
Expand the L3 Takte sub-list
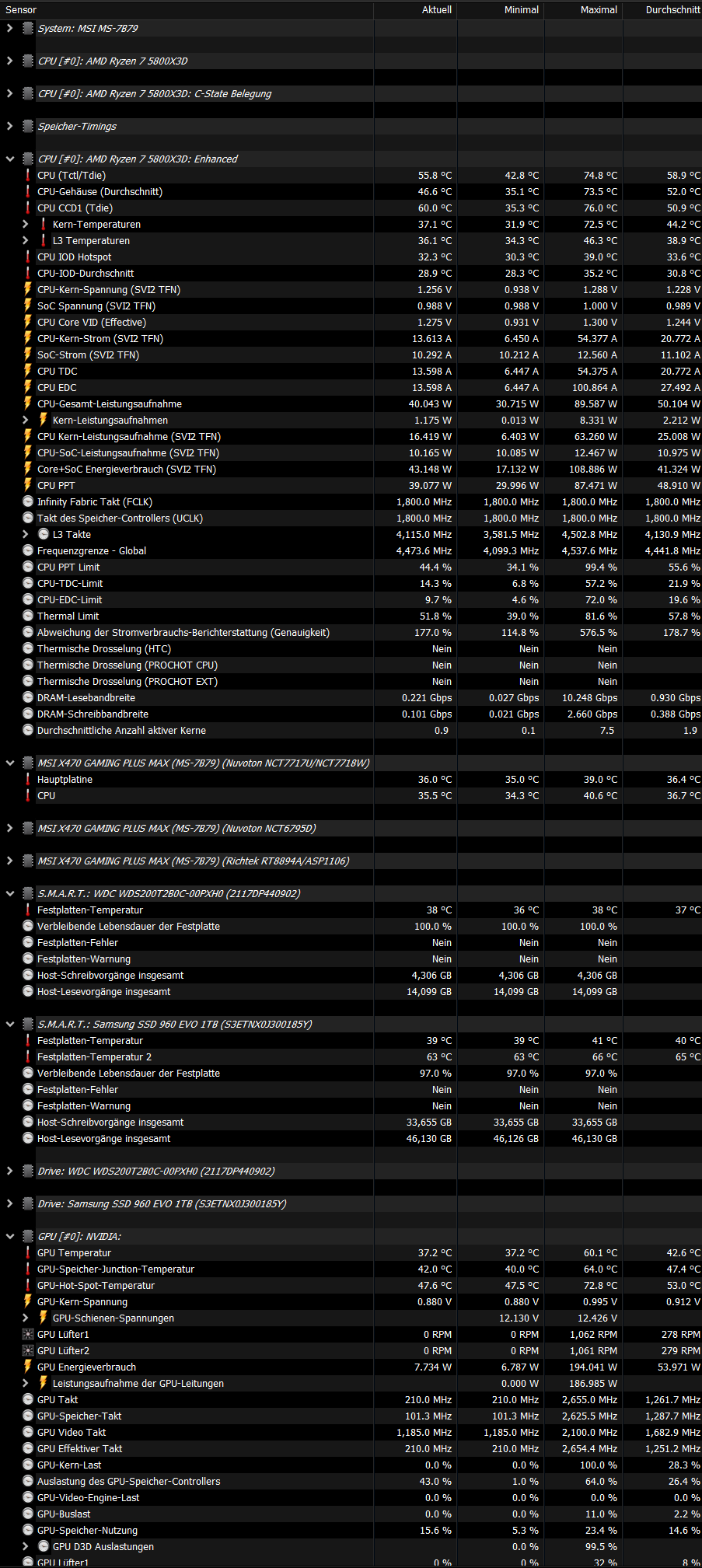coord(25,534)
